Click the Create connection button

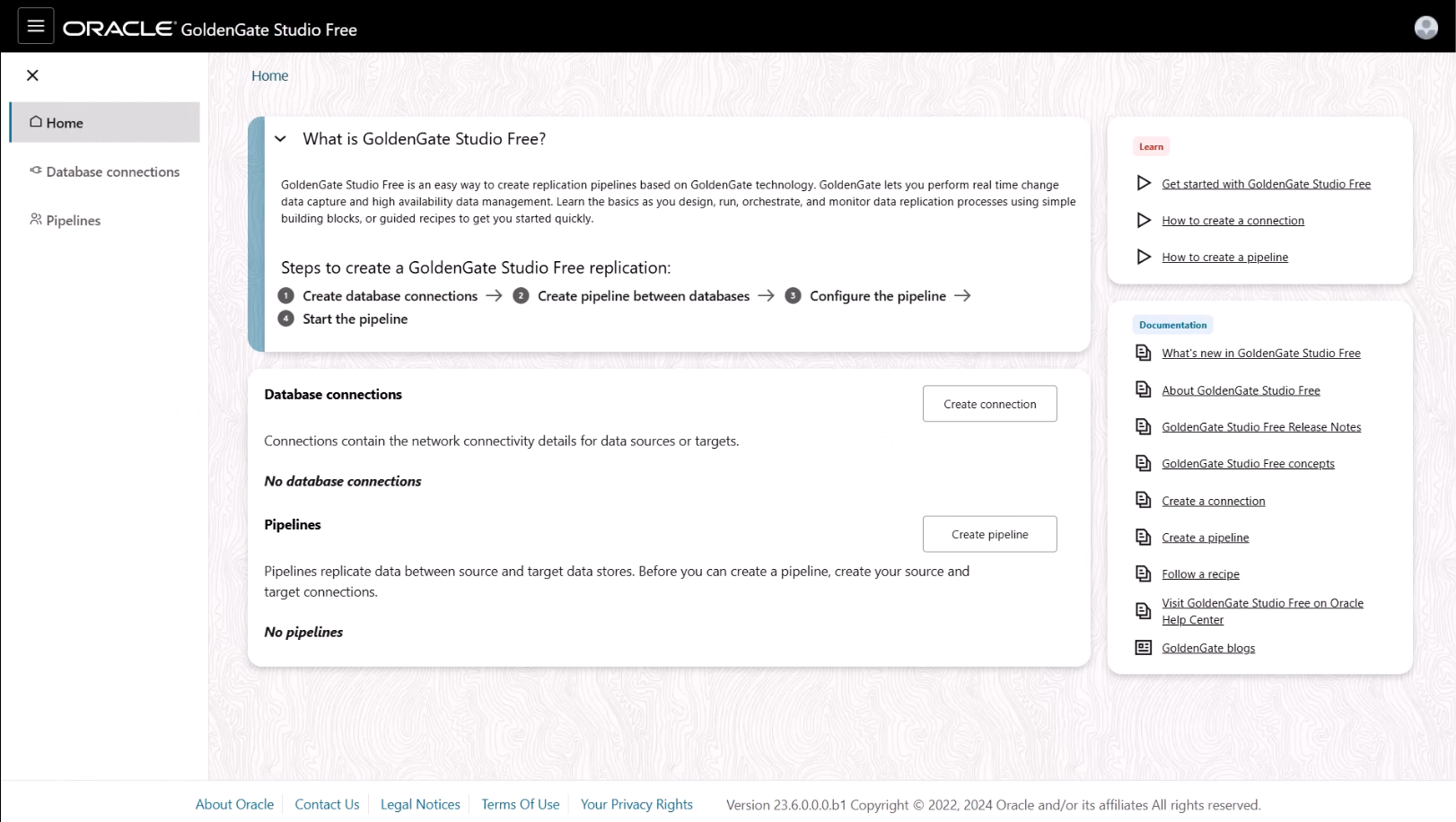(x=989, y=404)
